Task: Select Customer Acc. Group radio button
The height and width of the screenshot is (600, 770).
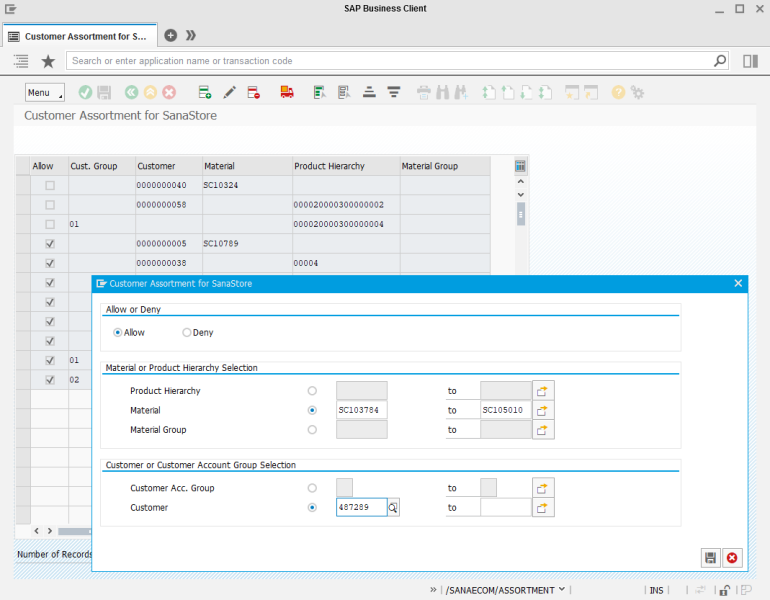Action: click(x=312, y=488)
